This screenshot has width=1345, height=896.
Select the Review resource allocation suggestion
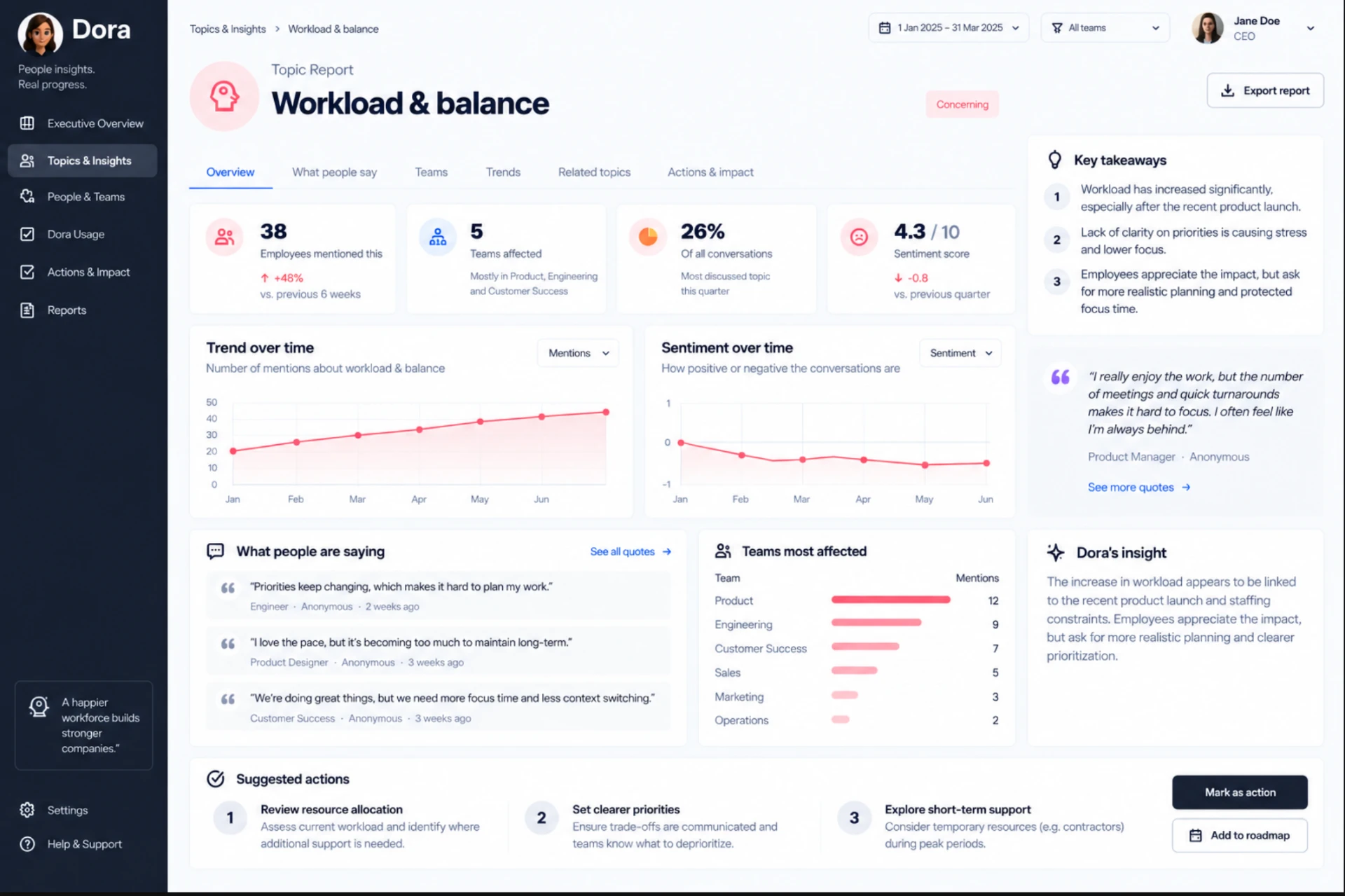coord(348,826)
